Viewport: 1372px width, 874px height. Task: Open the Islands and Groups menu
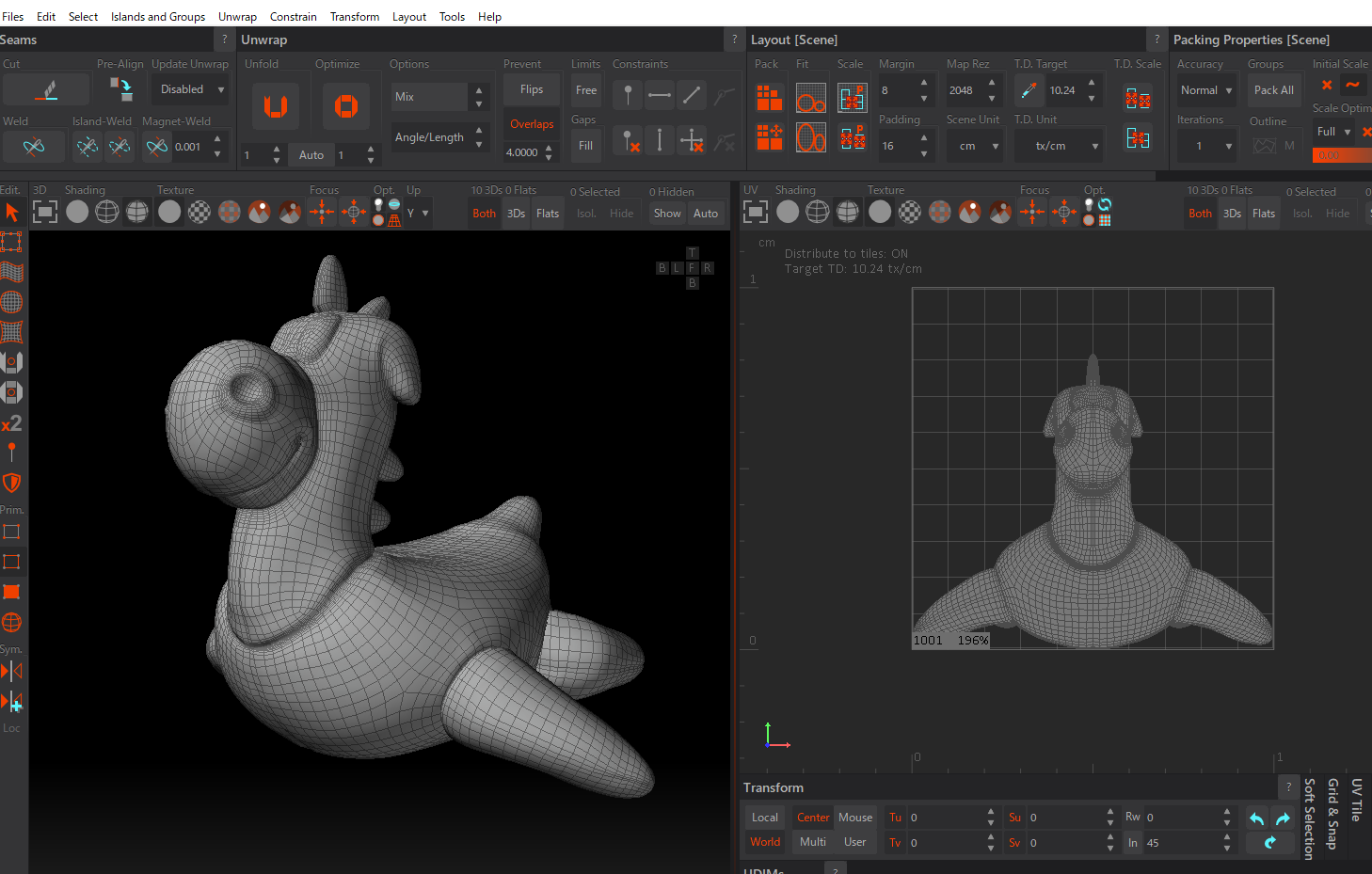click(158, 17)
